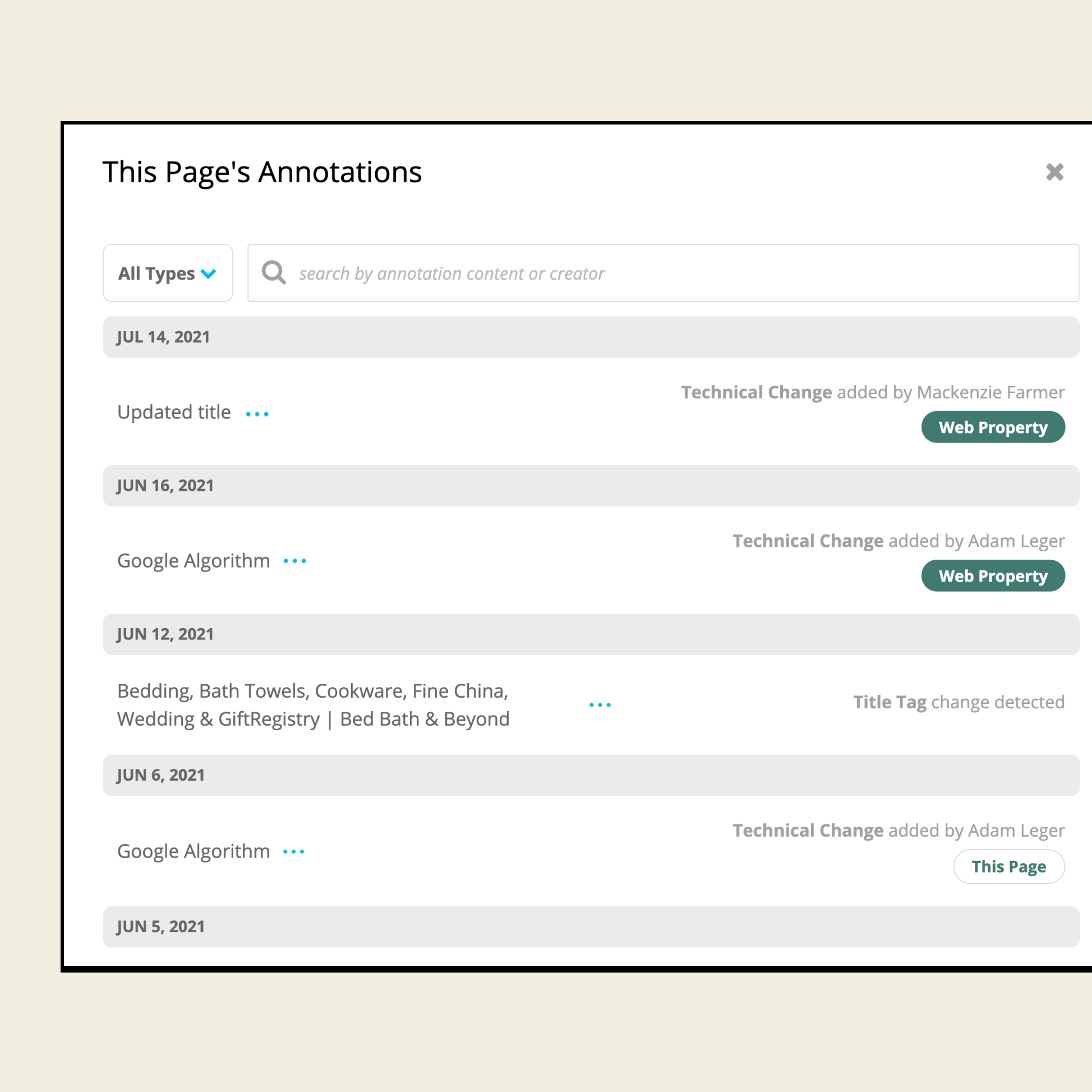
Task: Open three-dot menu for Jun 16 Google Algorithm
Action: pyautogui.click(x=294, y=561)
